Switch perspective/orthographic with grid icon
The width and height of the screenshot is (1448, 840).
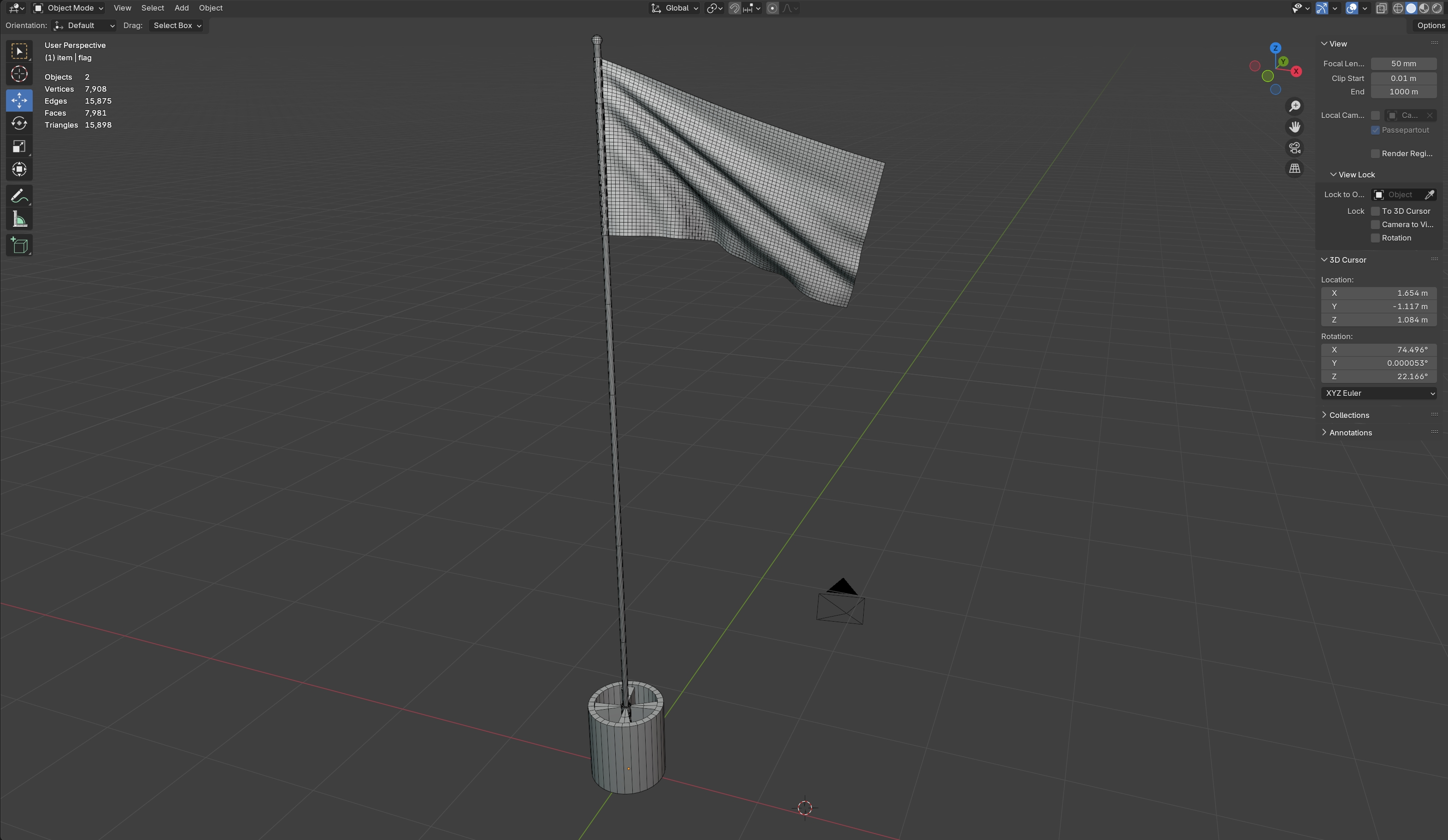point(1294,169)
